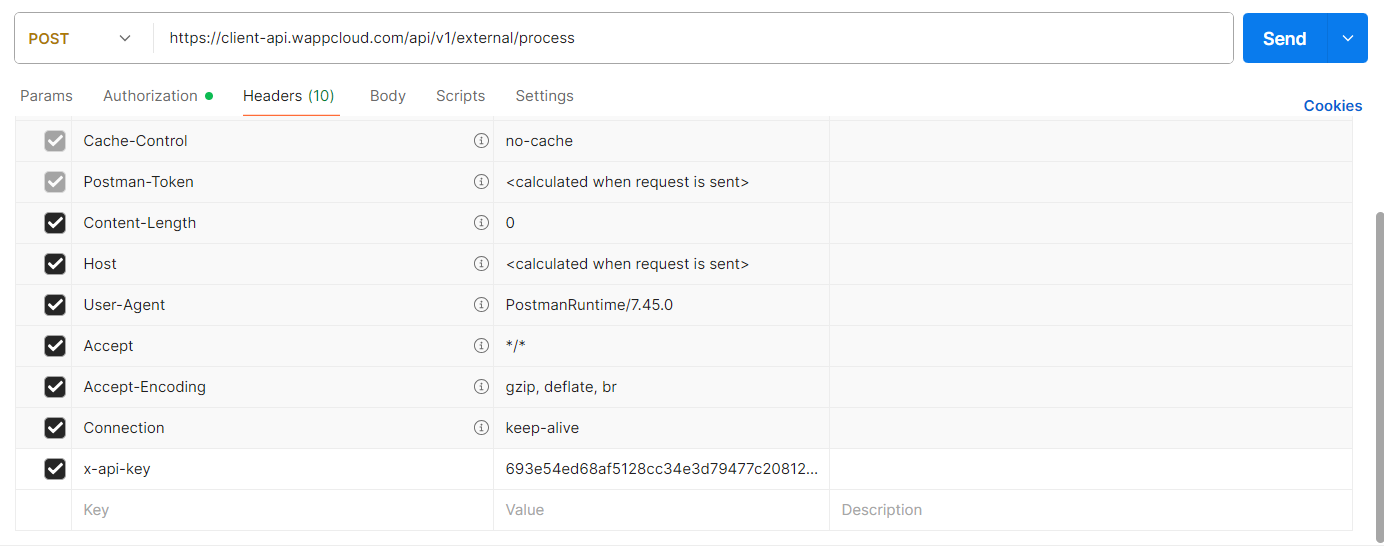Send the request with Send button
The image size is (1384, 551).
click(x=1285, y=38)
